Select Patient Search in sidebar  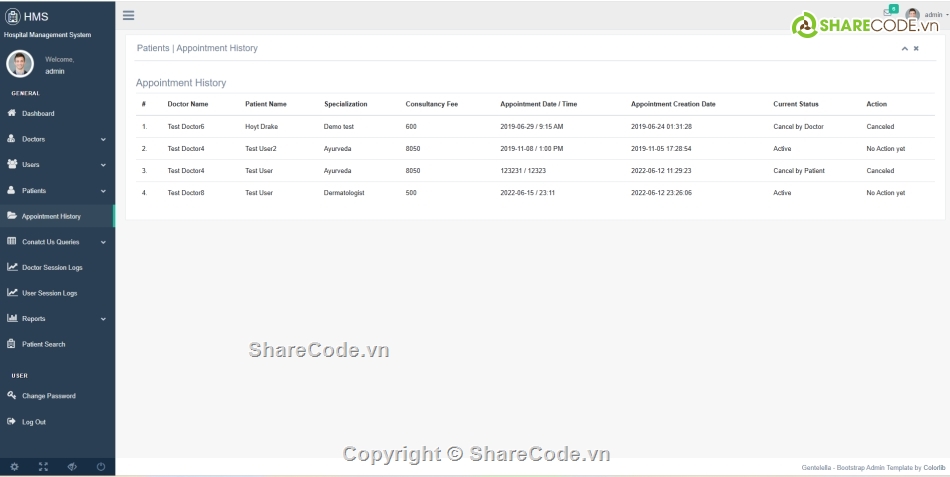[x=43, y=344]
